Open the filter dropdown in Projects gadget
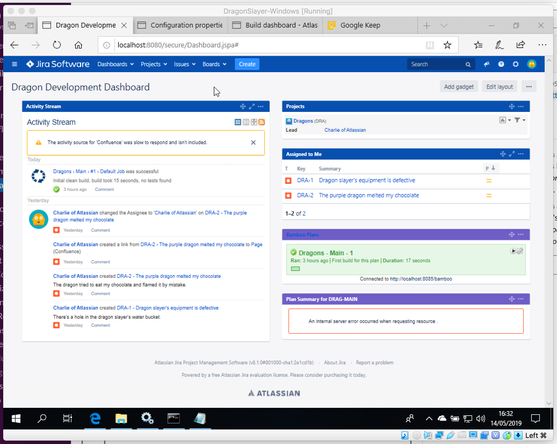557x444 pixels. 520,120
